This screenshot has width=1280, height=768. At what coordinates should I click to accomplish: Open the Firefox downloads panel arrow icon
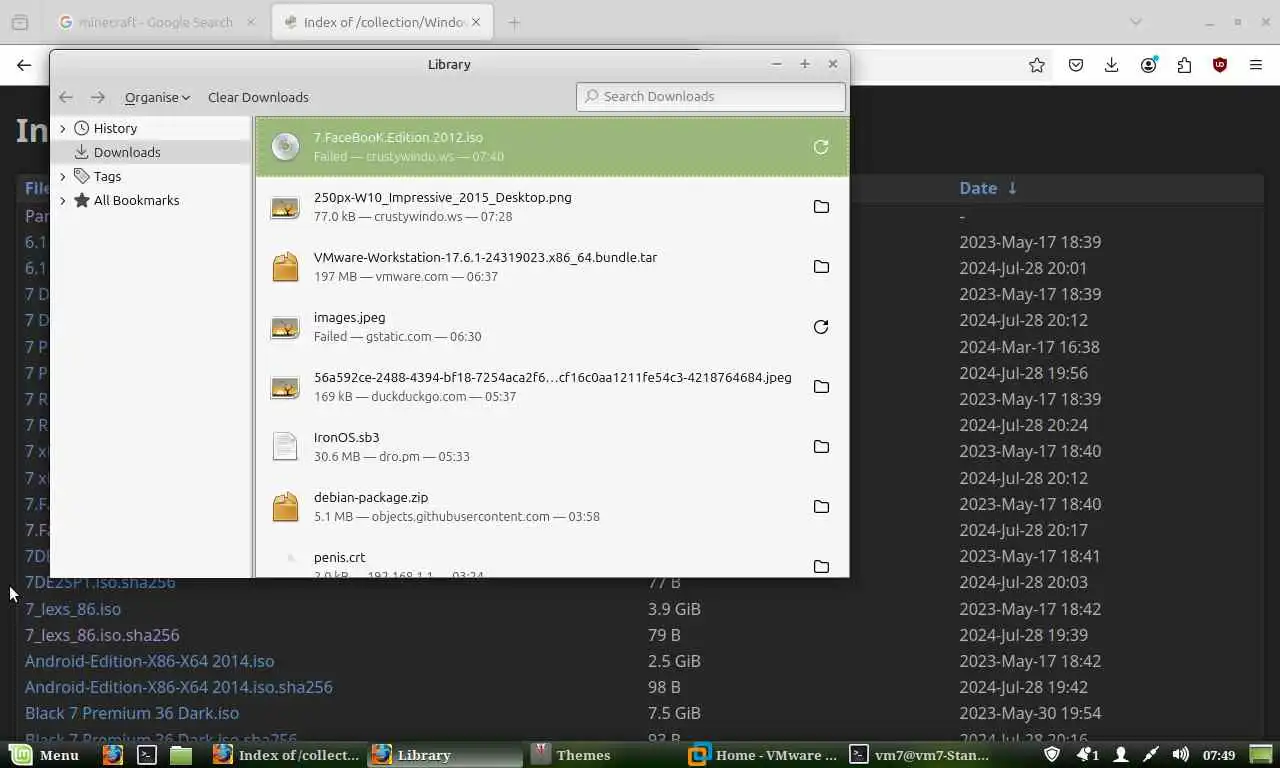coord(1111,65)
